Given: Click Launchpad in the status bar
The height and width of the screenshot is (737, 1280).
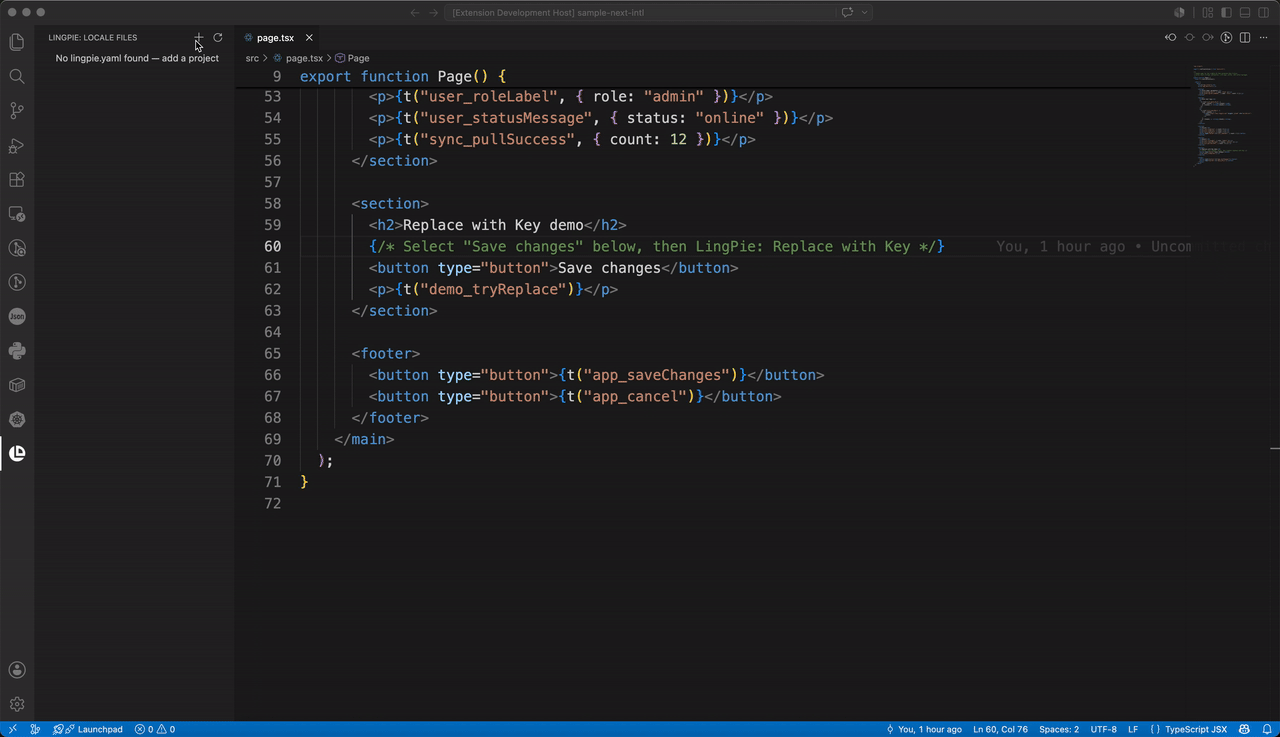Looking at the screenshot, I should tap(88, 729).
